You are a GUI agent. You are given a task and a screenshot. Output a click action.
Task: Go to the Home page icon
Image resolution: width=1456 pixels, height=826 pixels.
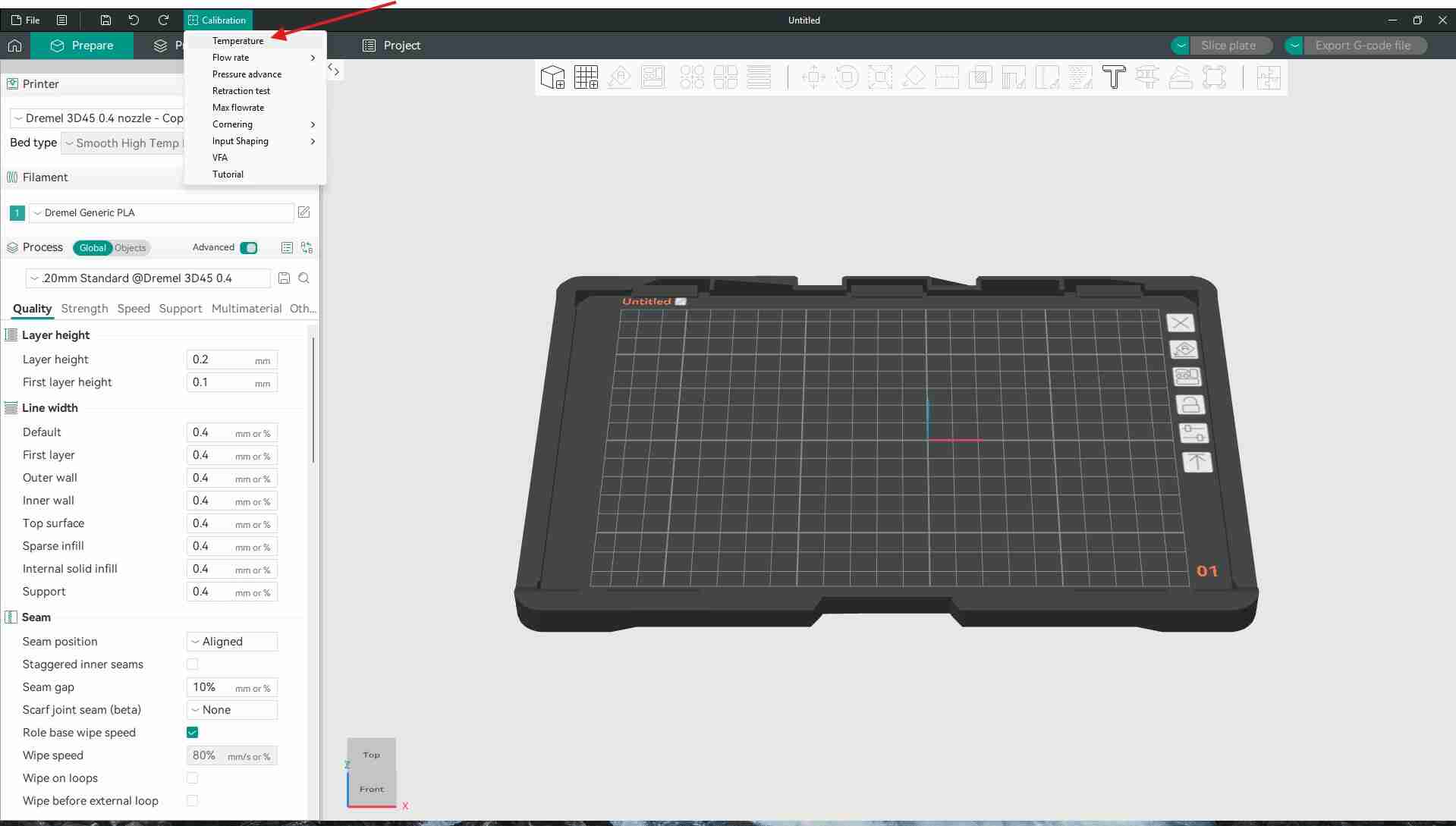14,46
